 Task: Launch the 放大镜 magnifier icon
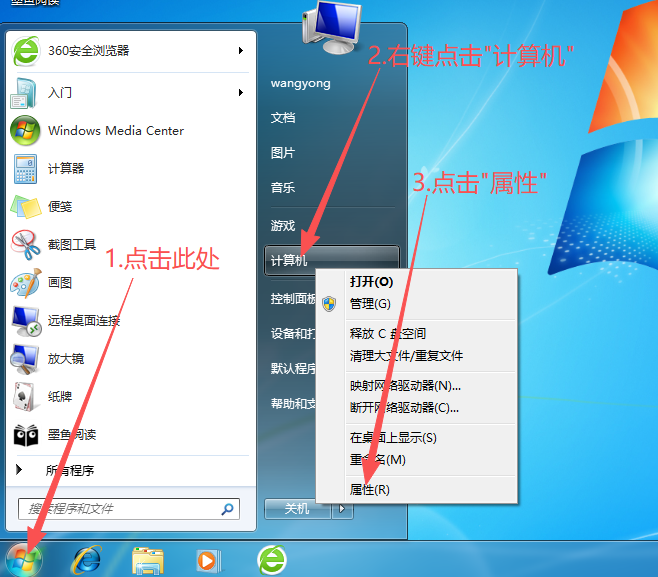pos(25,359)
